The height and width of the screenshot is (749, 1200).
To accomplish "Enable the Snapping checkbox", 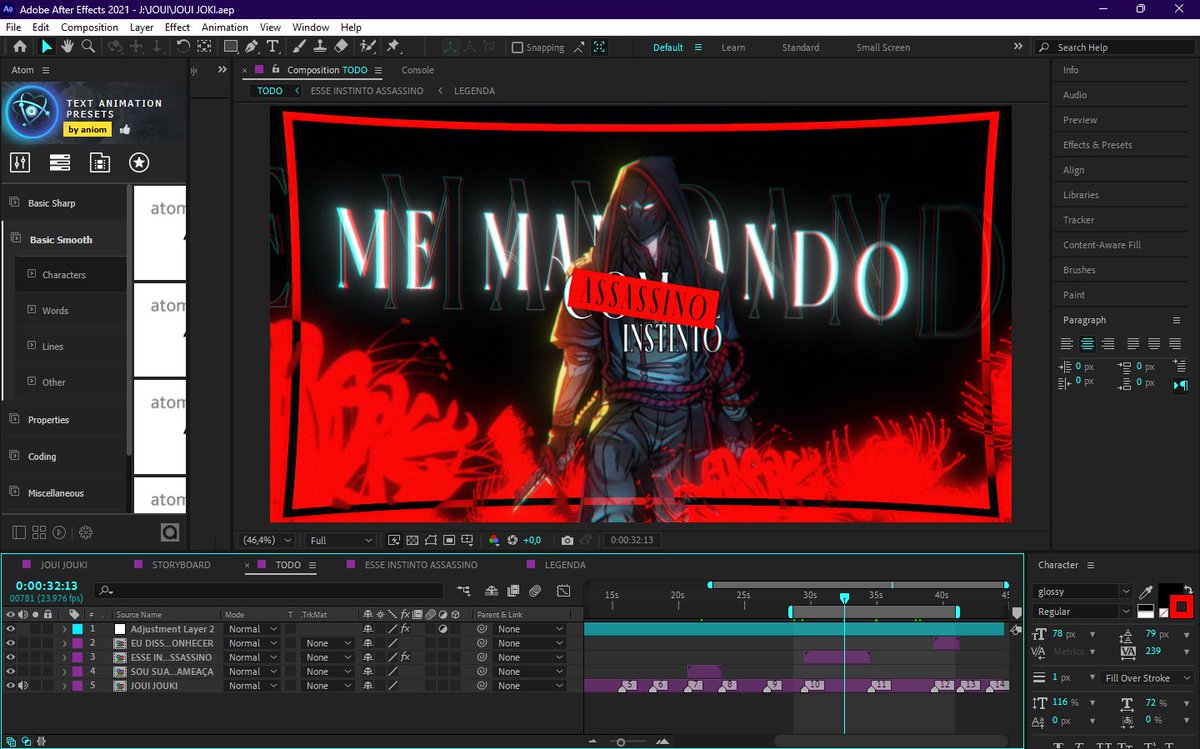I will [x=517, y=47].
